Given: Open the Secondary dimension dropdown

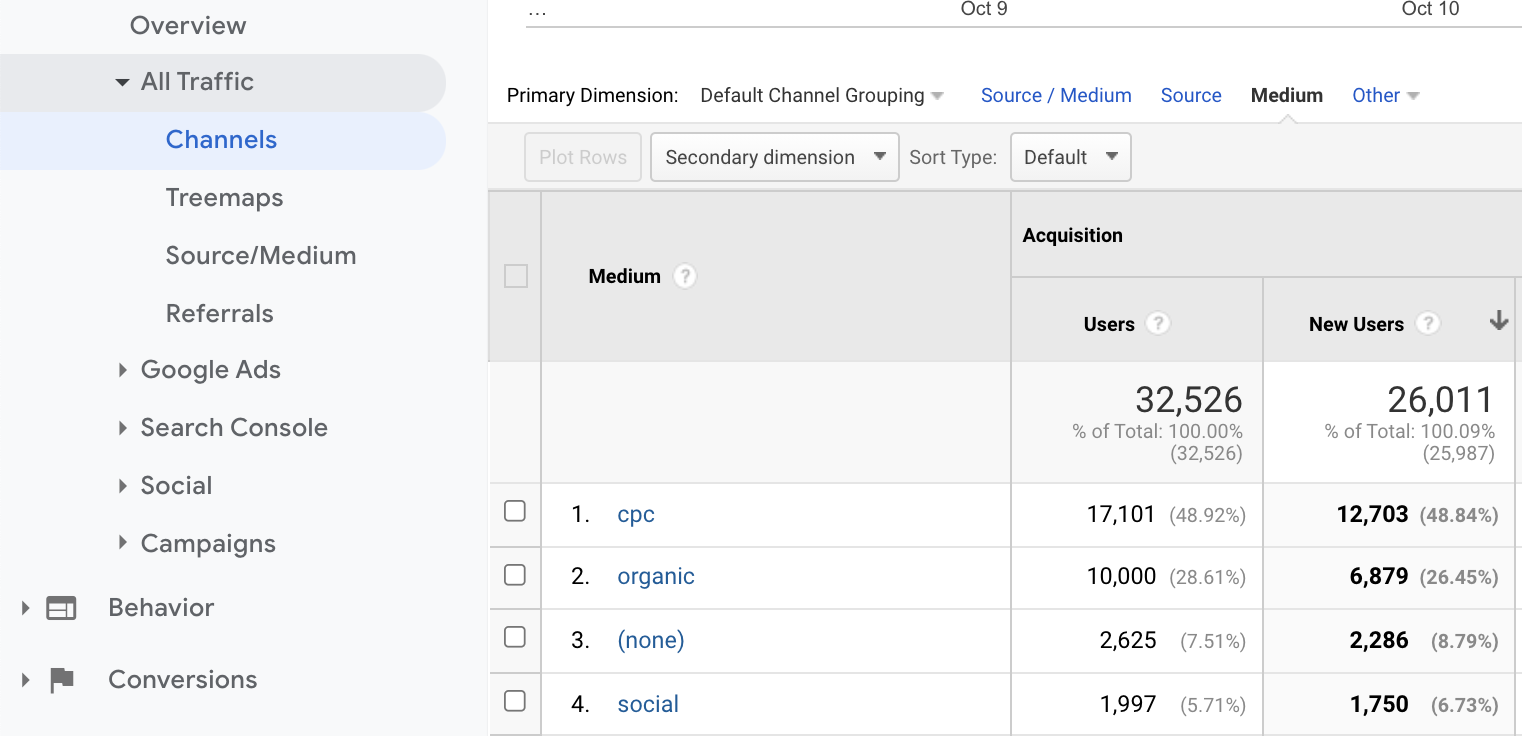Looking at the screenshot, I should 774,157.
